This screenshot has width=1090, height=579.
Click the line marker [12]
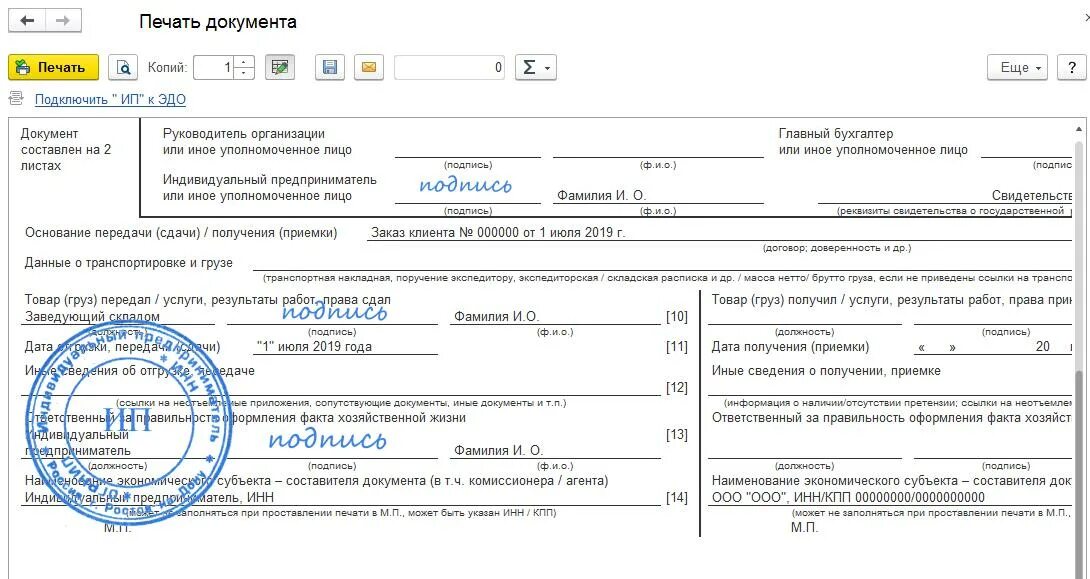[x=676, y=388]
